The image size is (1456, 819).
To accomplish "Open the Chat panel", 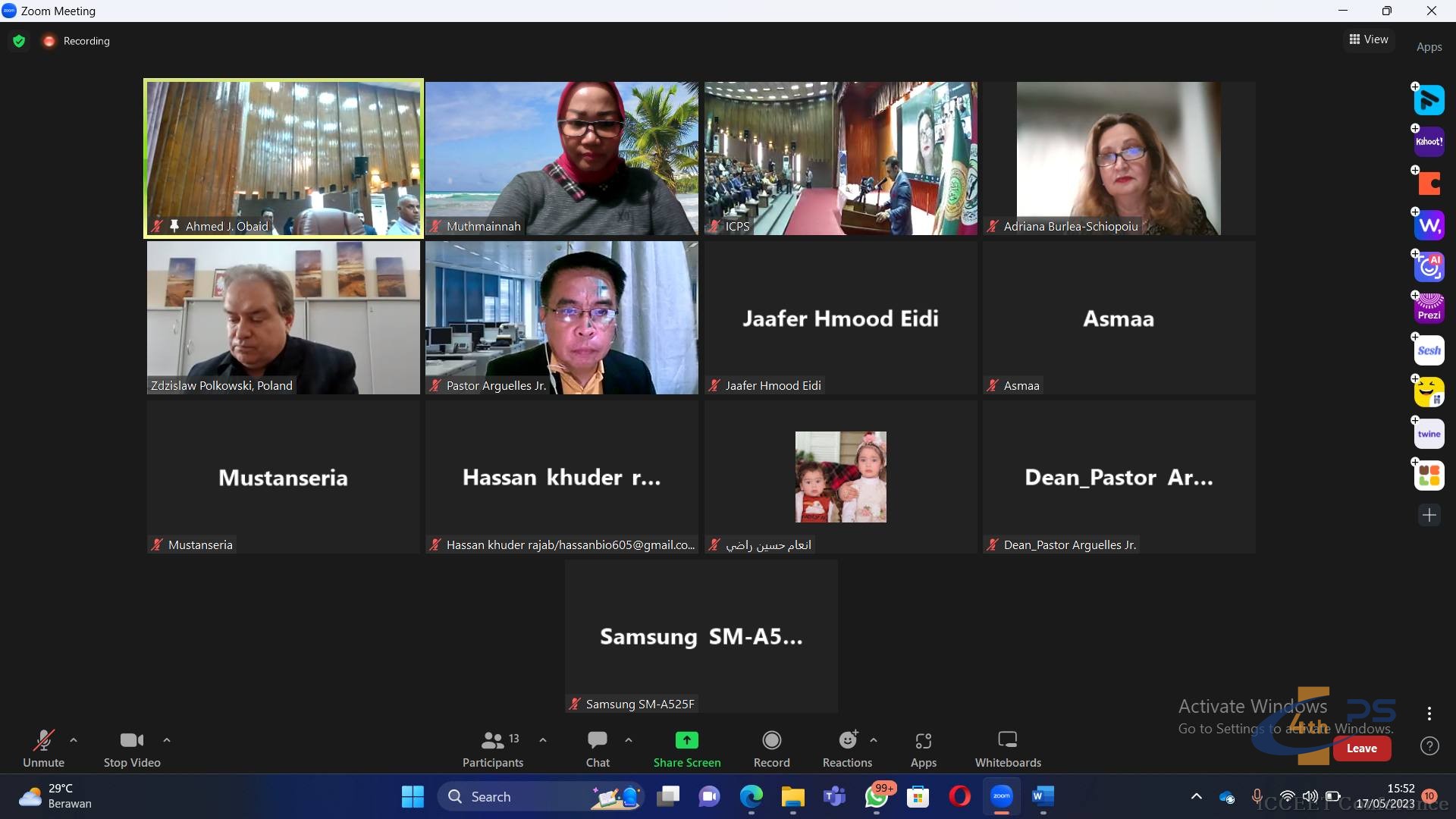I will [598, 748].
